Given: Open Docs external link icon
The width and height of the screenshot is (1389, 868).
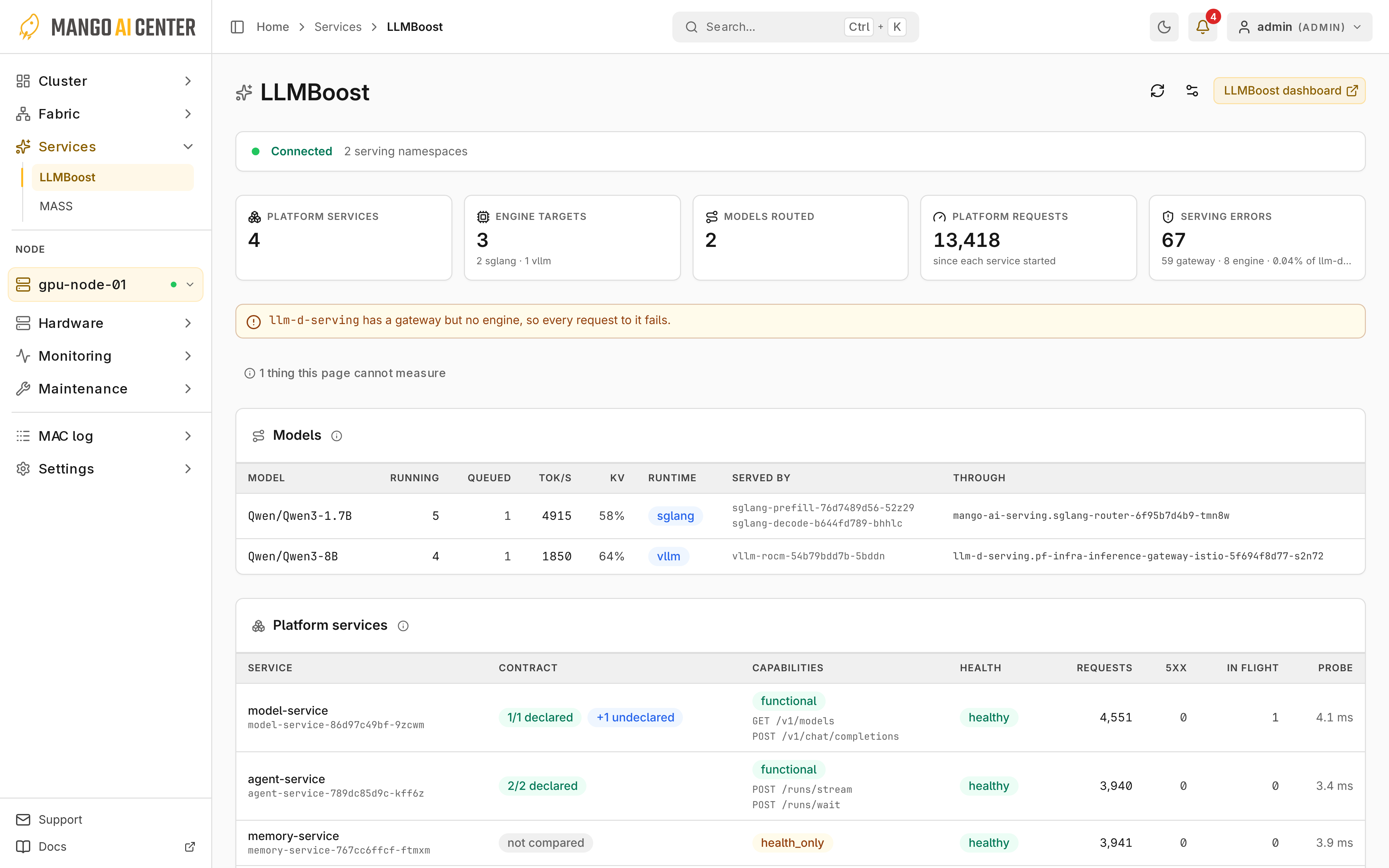Looking at the screenshot, I should (190, 847).
